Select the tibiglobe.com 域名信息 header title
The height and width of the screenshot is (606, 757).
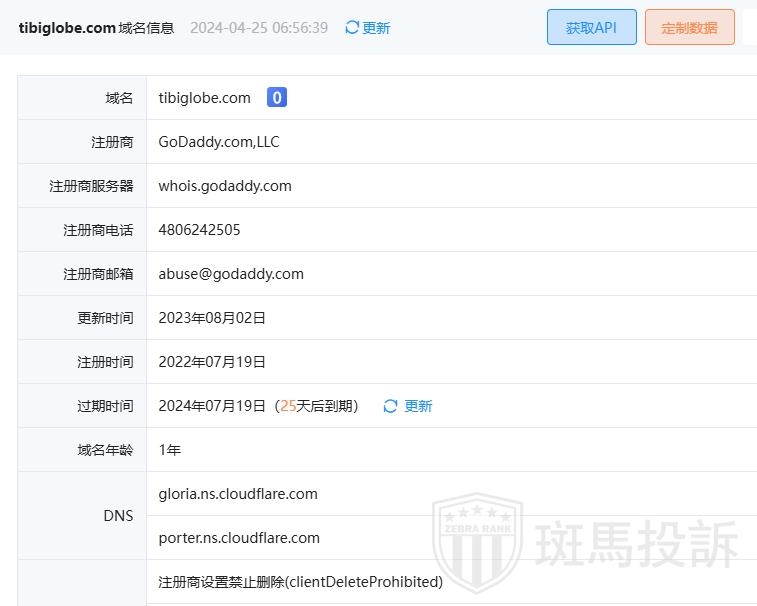click(96, 28)
